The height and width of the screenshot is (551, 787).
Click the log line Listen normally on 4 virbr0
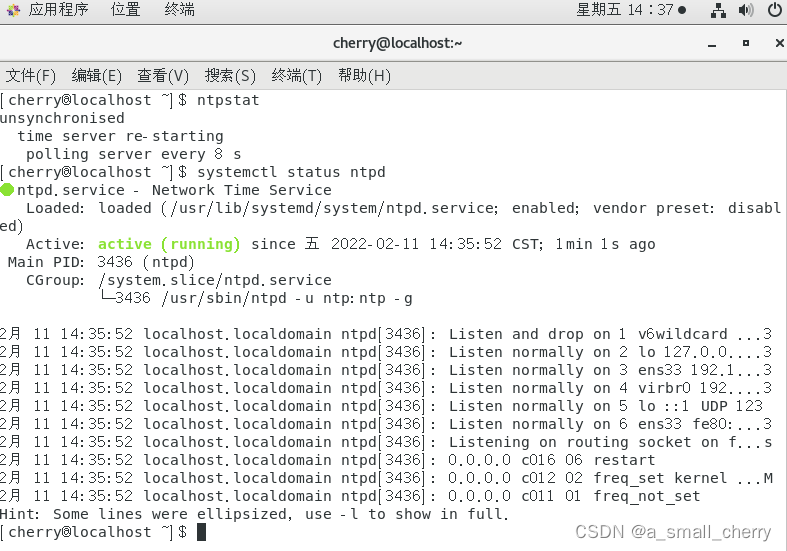tap(386, 388)
